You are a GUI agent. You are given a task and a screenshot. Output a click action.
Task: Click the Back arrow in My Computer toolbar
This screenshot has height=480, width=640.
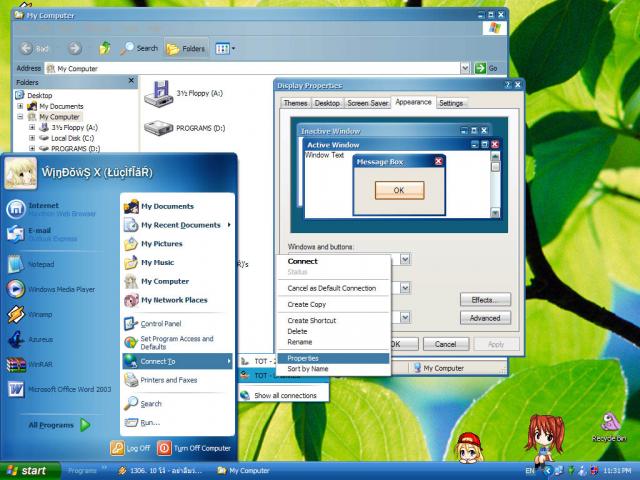[x=34, y=49]
